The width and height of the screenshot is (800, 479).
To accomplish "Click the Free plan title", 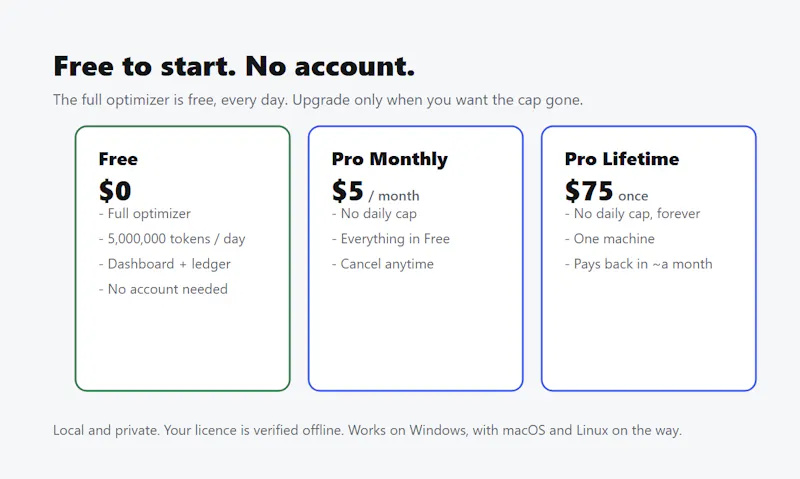I will 118,159.
